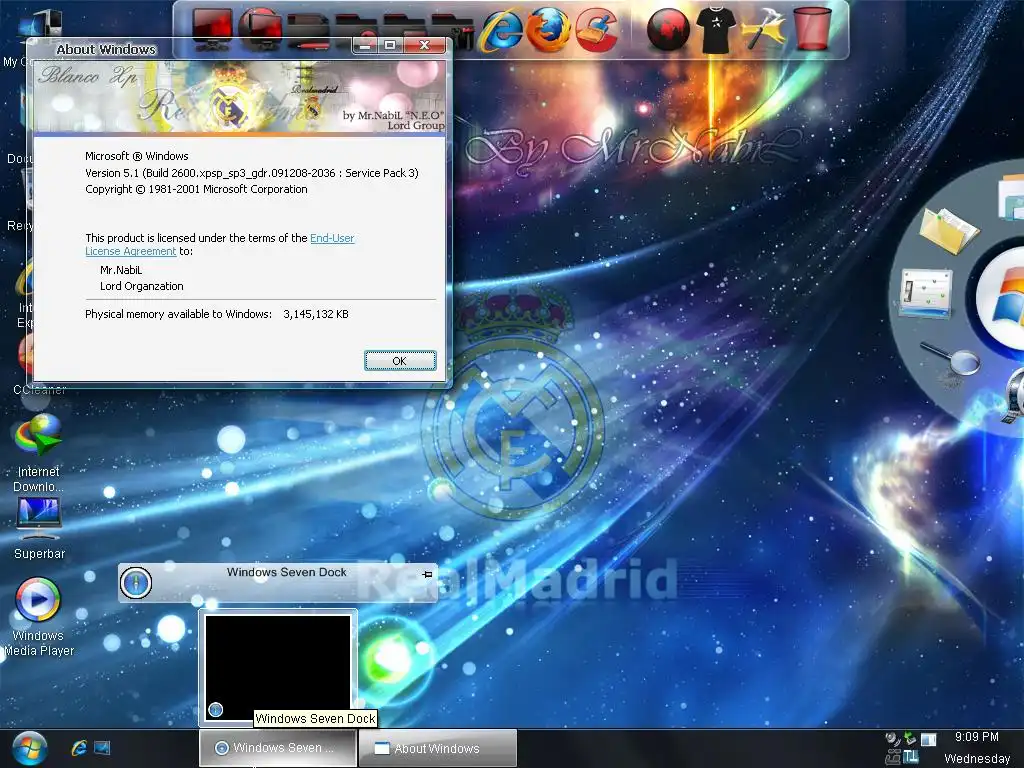Open the dark drive icon in top dock

click(308, 30)
